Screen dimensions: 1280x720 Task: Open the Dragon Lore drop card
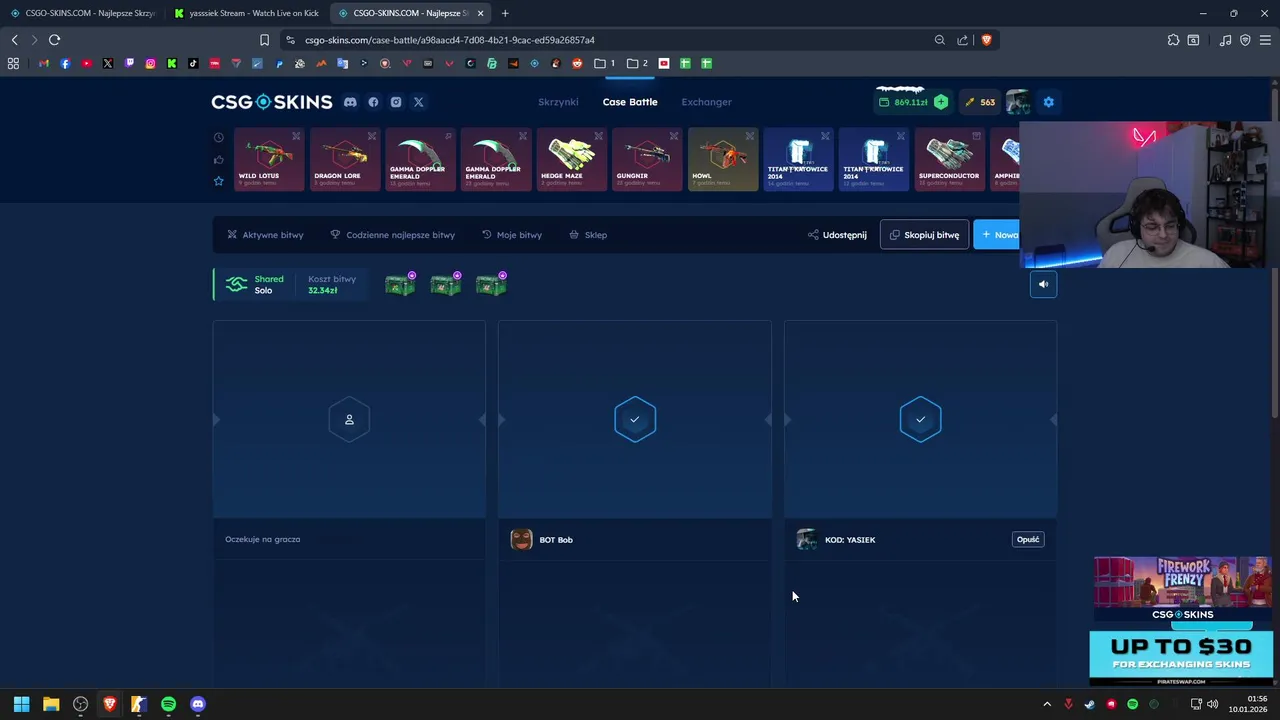[x=345, y=159]
